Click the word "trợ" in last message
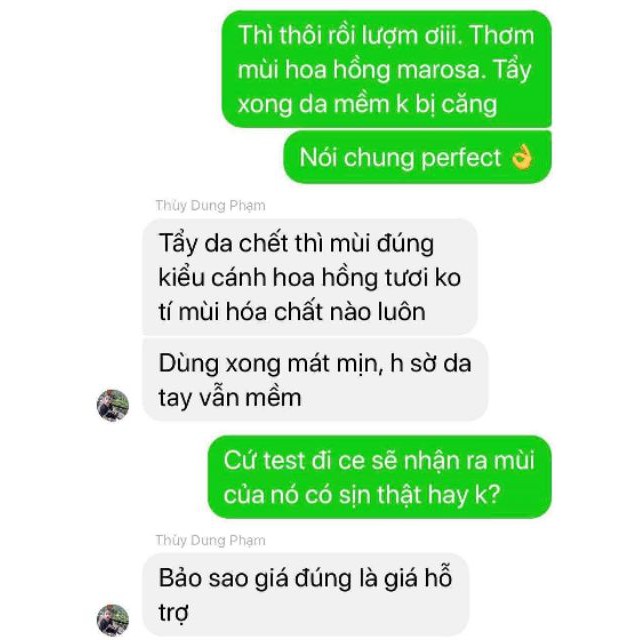The image size is (640, 640). click(x=173, y=613)
